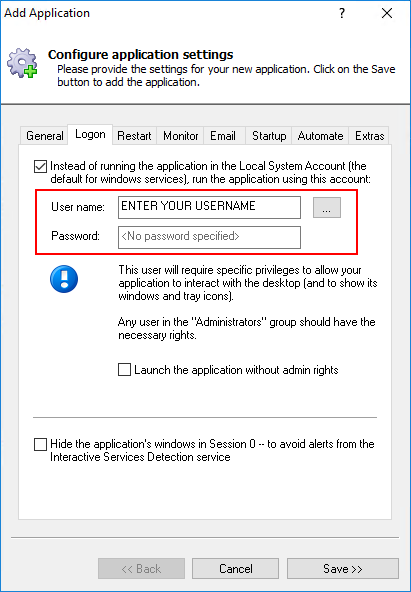
Task: Focus the Password input field
Action: click(x=209, y=237)
